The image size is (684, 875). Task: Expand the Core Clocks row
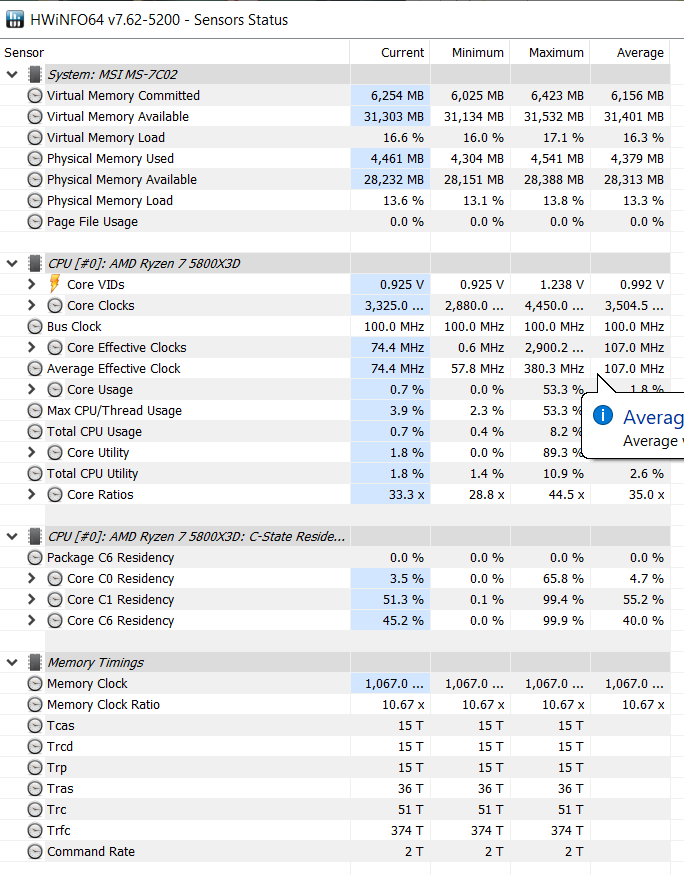click(32, 305)
